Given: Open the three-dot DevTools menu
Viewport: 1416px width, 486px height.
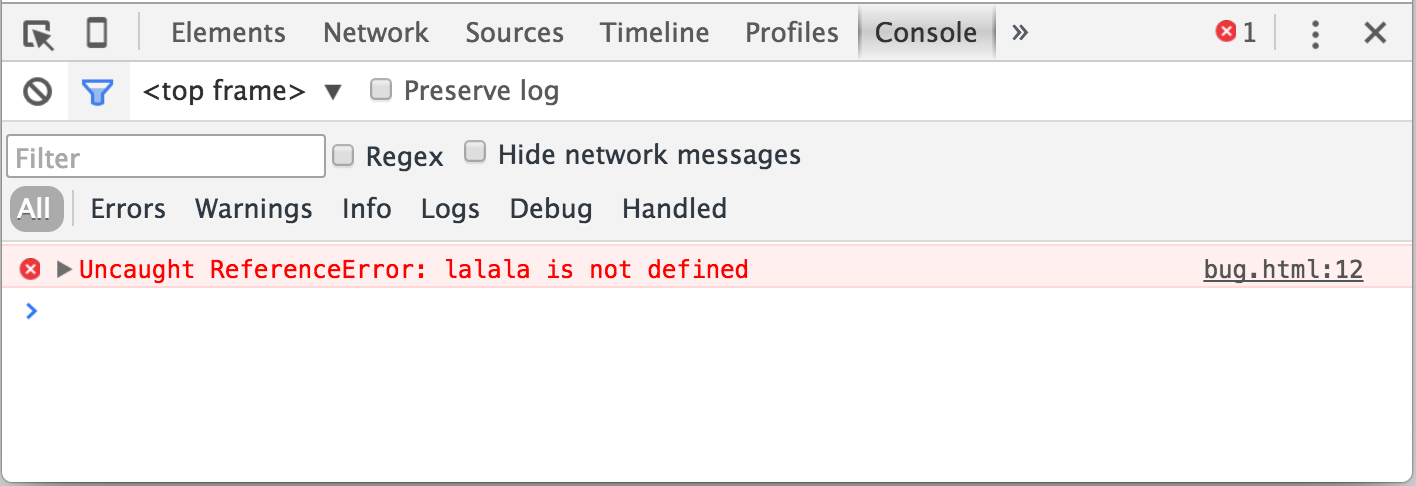Looking at the screenshot, I should point(1315,34).
